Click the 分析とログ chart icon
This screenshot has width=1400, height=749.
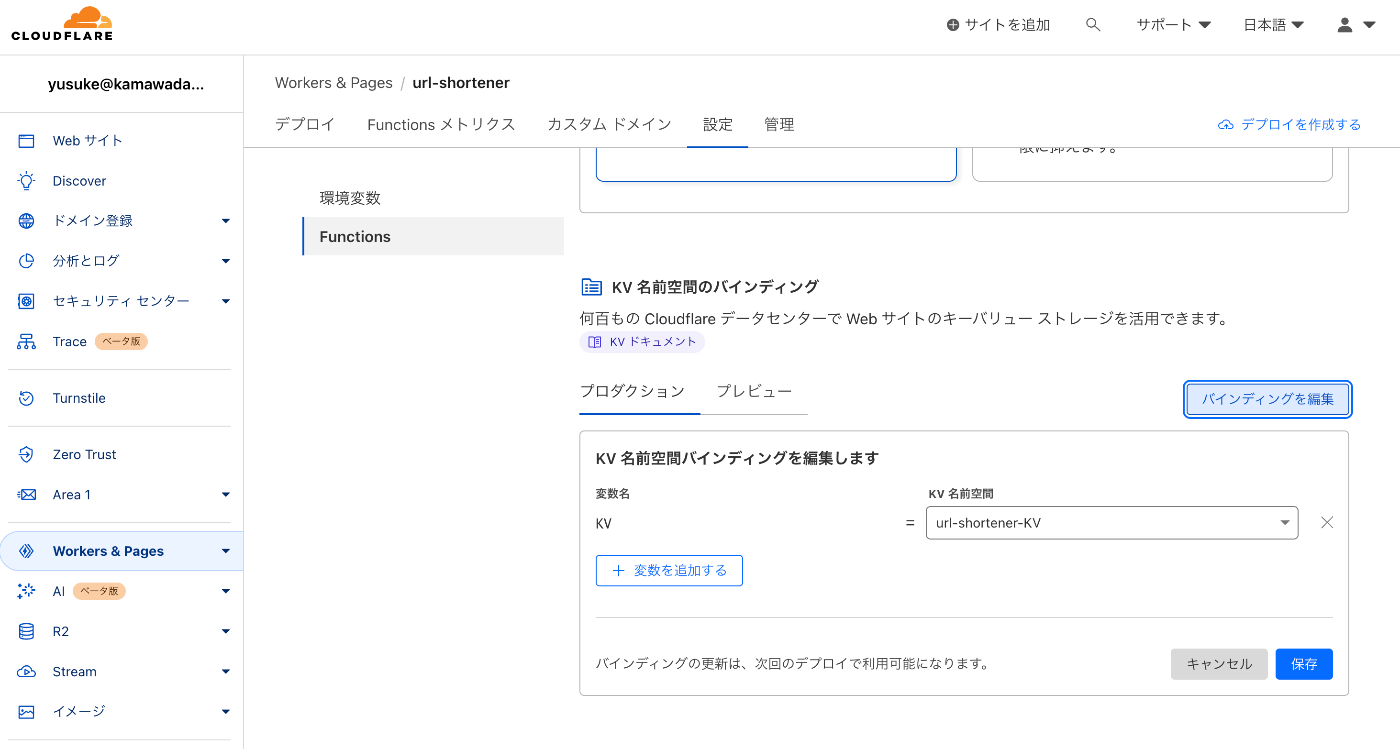27,261
